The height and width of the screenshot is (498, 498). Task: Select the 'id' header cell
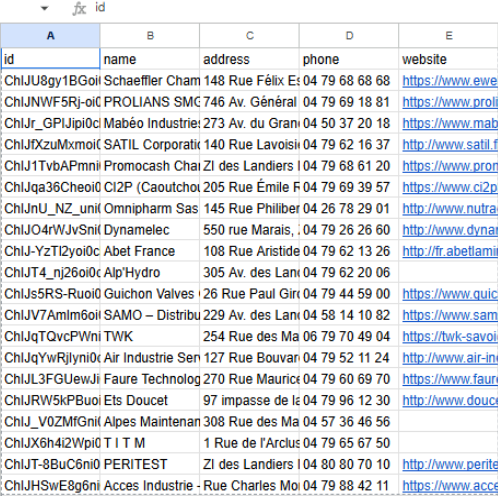click(50, 59)
